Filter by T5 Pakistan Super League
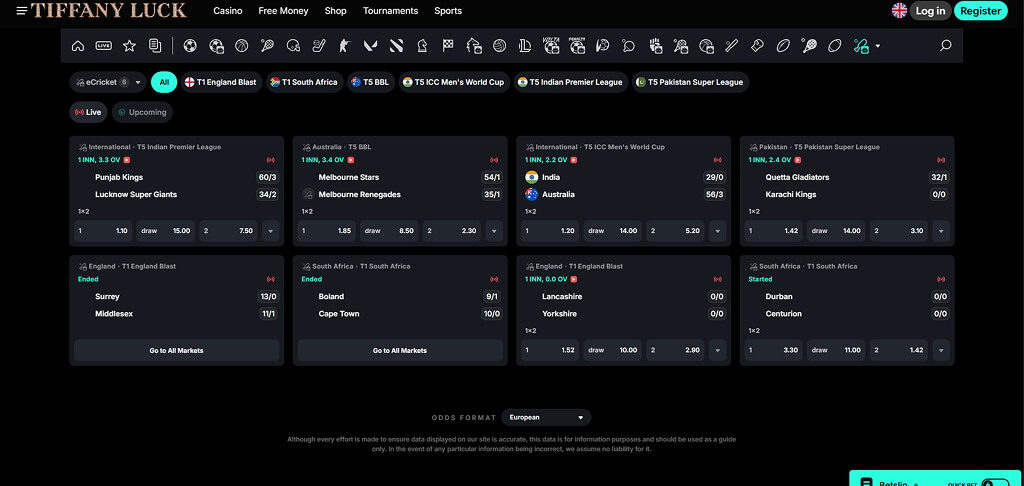1024x486 pixels. (x=690, y=82)
